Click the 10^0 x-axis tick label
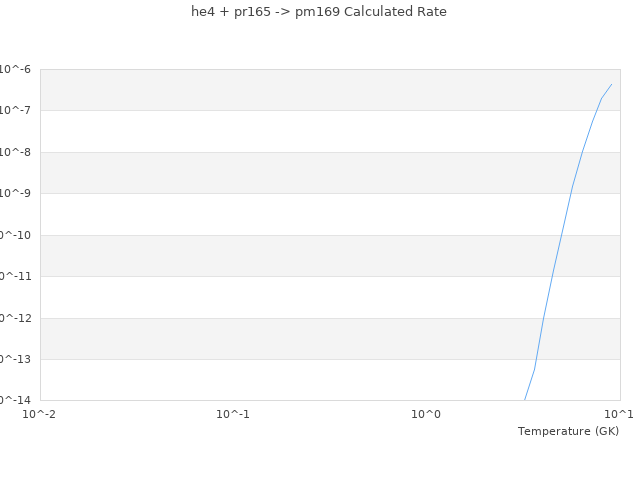640x480 pixels. 426,413
